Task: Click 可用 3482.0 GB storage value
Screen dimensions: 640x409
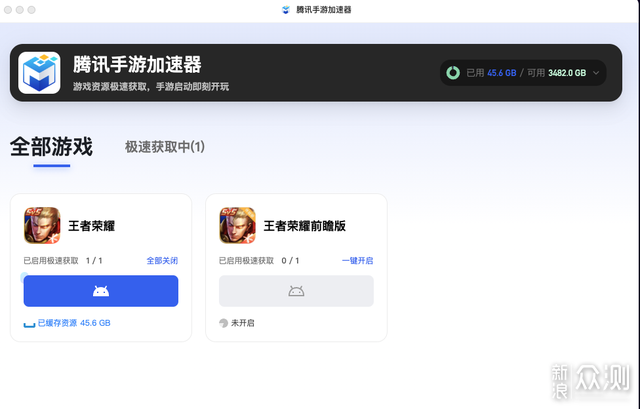Action: [556, 73]
